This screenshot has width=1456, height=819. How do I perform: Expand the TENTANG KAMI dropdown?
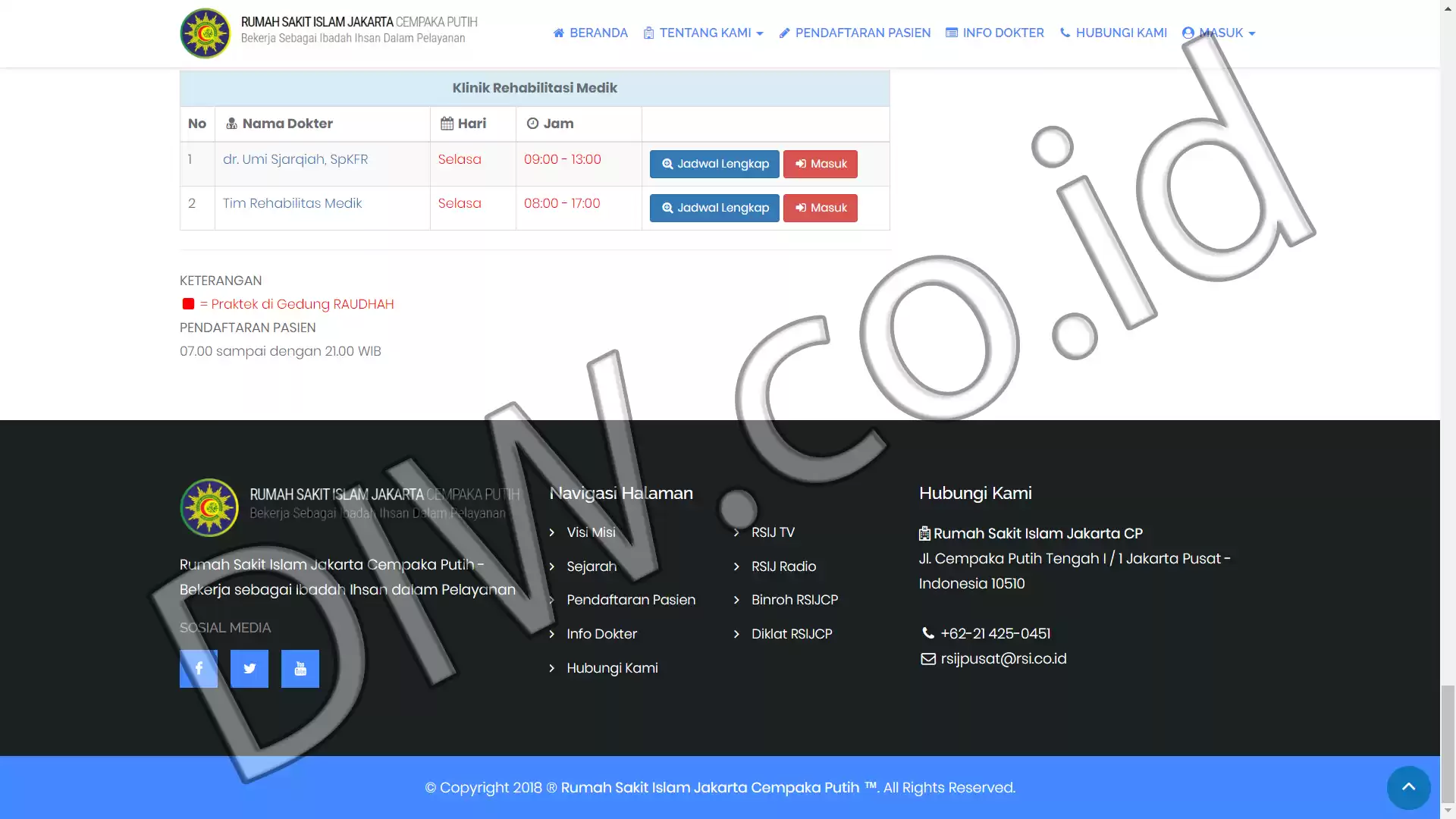pyautogui.click(x=703, y=33)
